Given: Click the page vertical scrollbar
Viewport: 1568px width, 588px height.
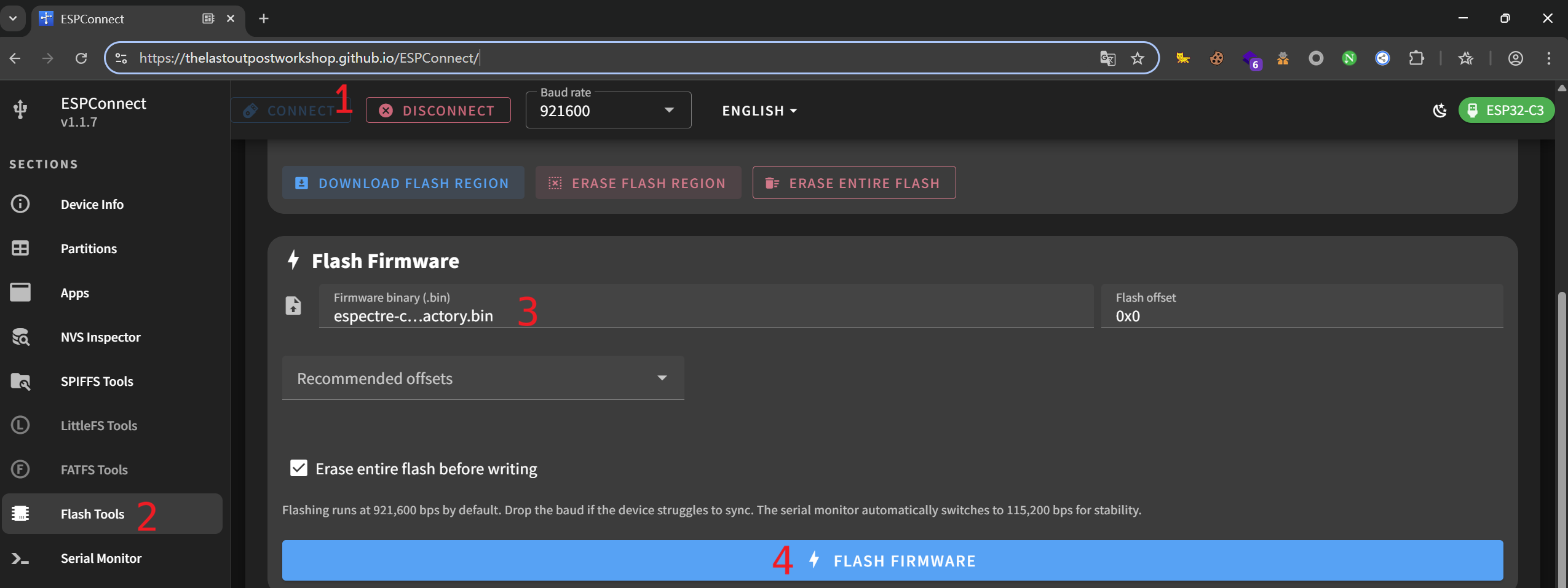Looking at the screenshot, I should click(x=1562, y=439).
